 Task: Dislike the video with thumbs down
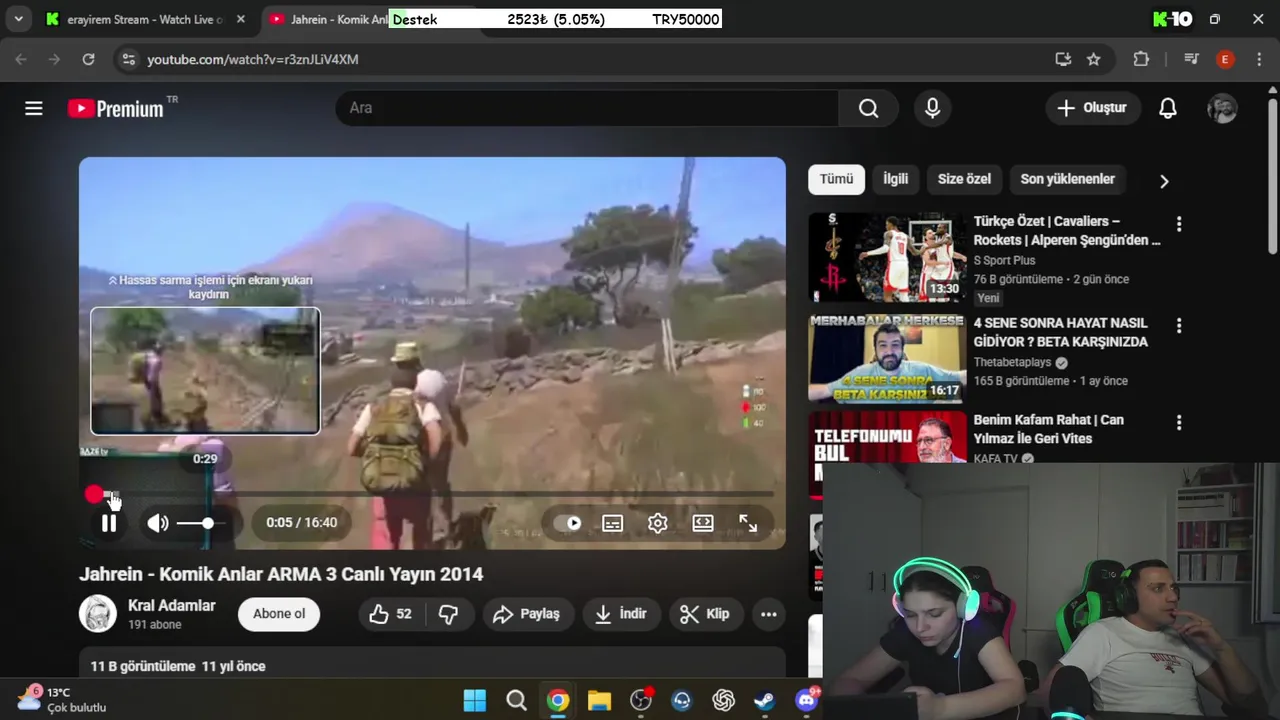pos(449,614)
